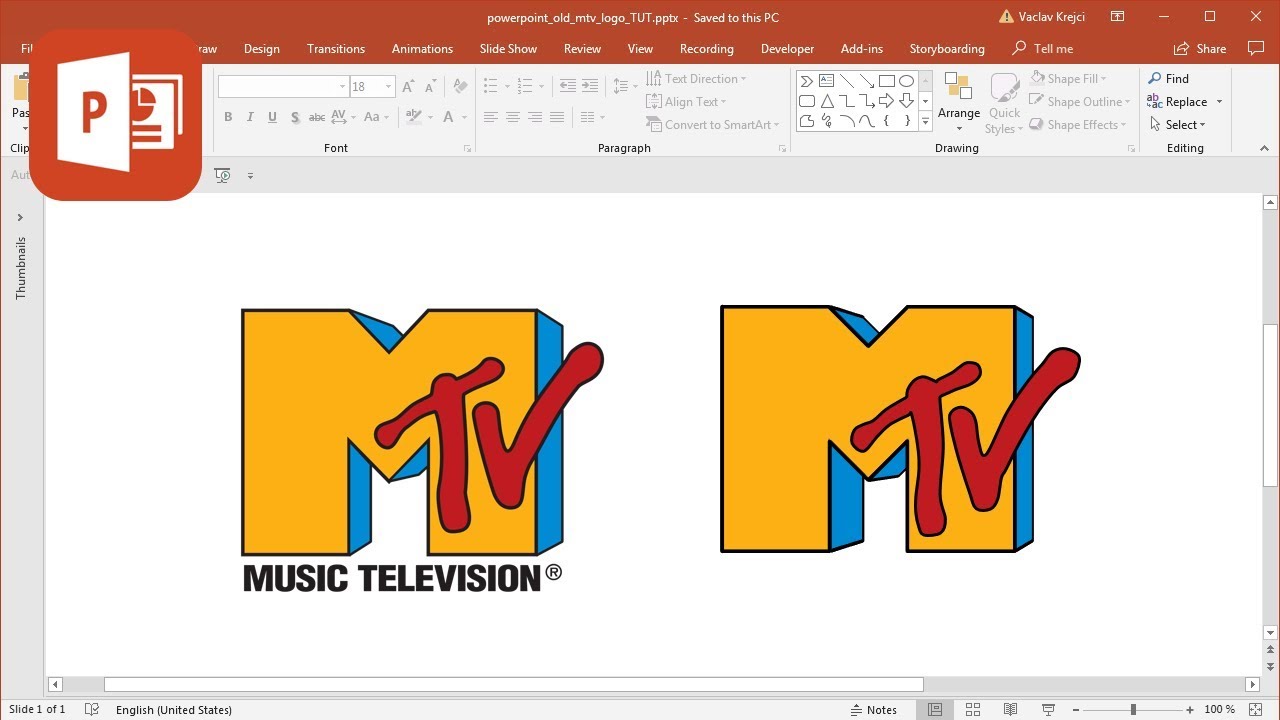Select the Isosceles Triangle shape
The width and height of the screenshot is (1280, 720).
pyautogui.click(x=826, y=101)
